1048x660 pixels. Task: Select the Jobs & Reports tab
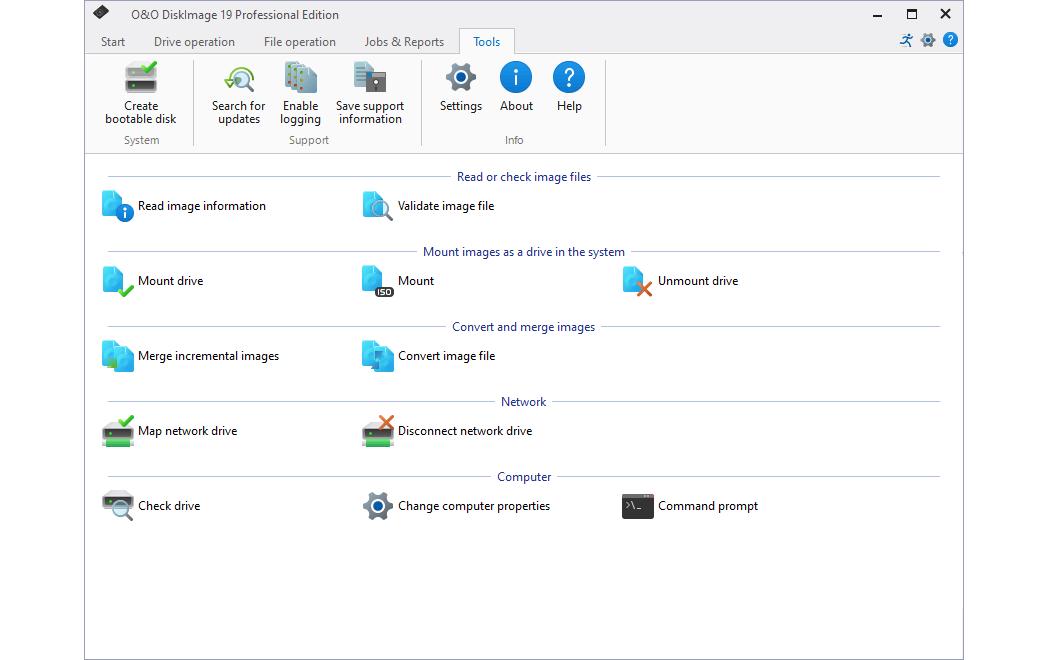pyautogui.click(x=404, y=41)
